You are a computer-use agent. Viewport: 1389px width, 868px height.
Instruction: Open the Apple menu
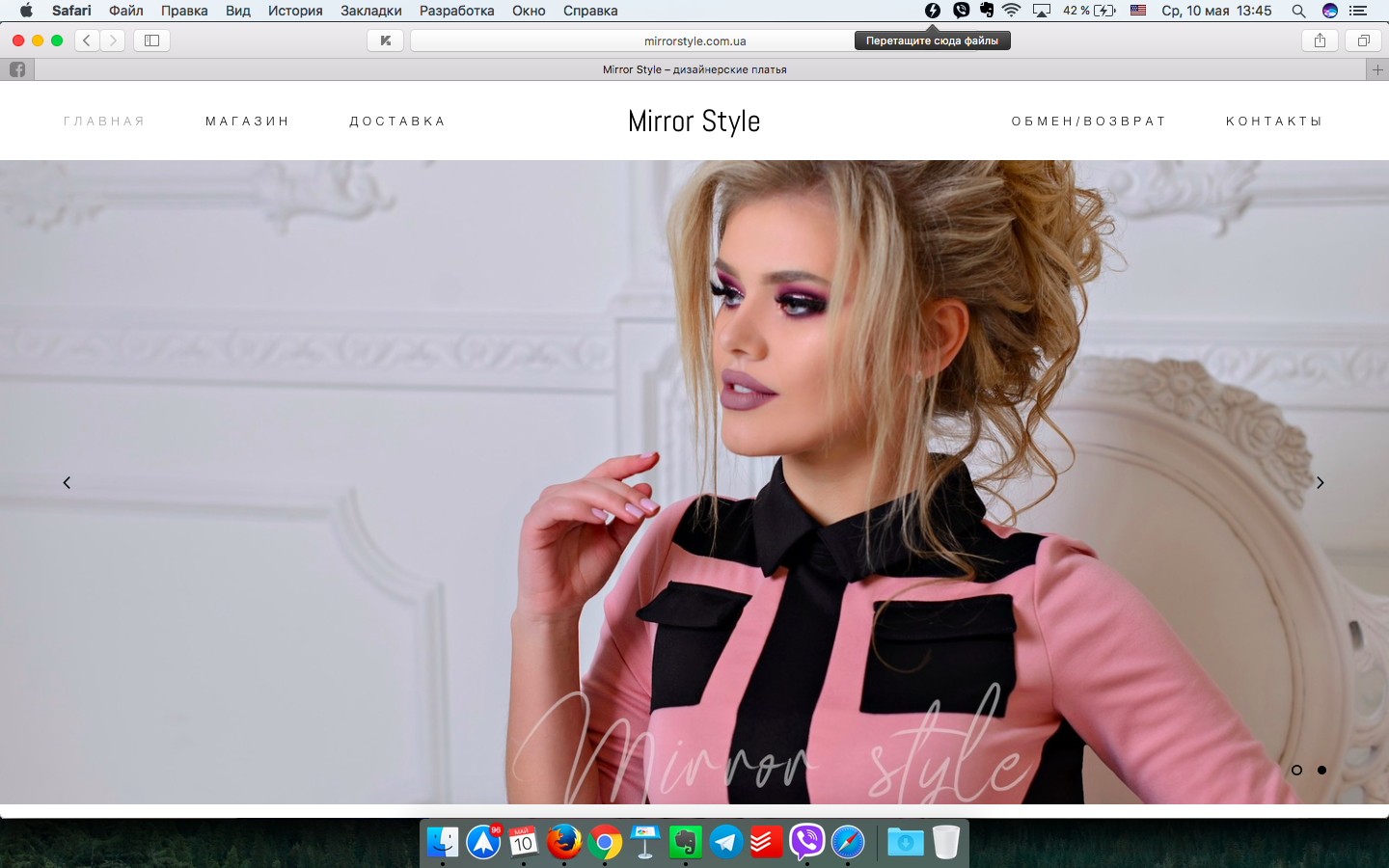pyautogui.click(x=26, y=11)
